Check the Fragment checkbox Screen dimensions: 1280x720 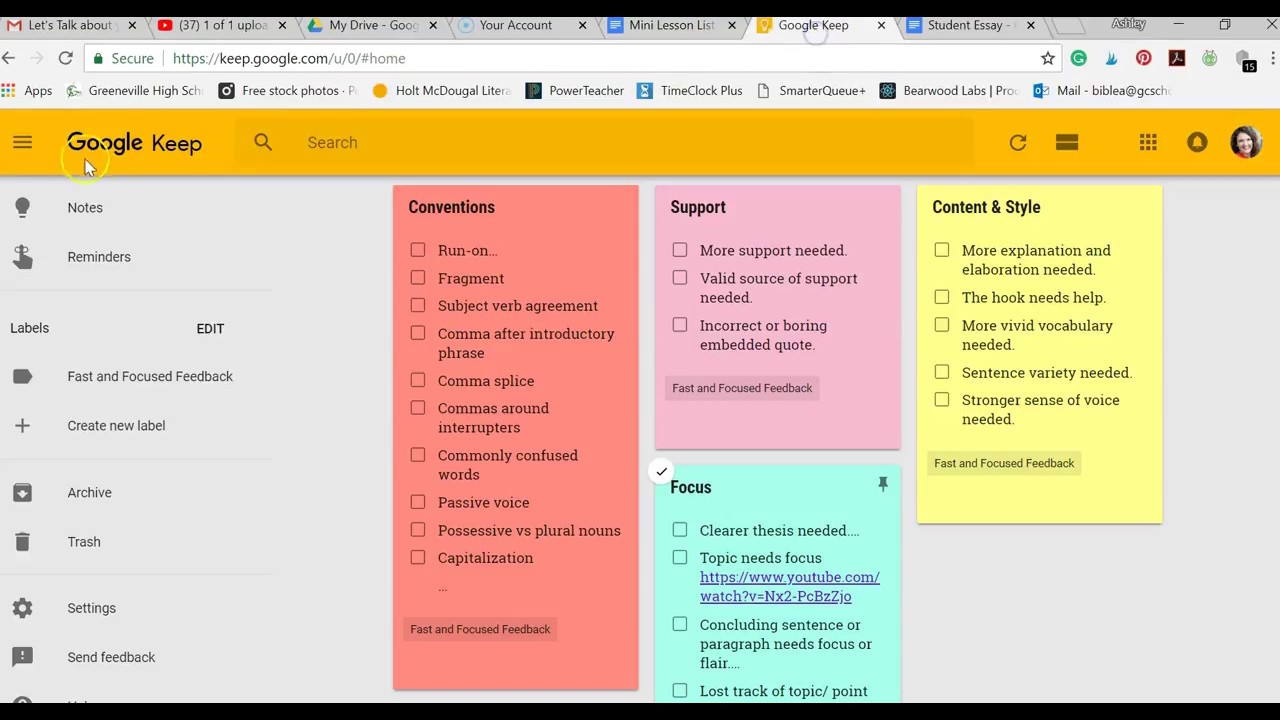tap(417, 278)
